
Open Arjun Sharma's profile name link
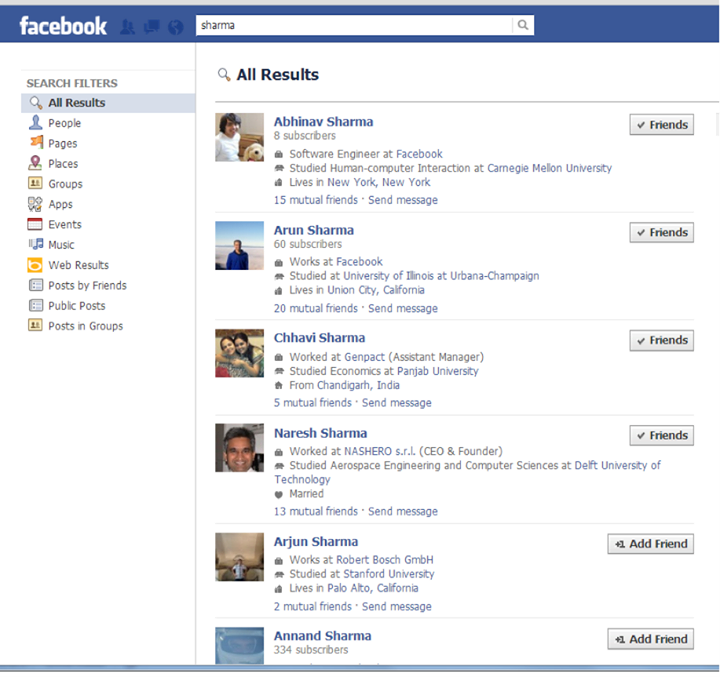315,542
